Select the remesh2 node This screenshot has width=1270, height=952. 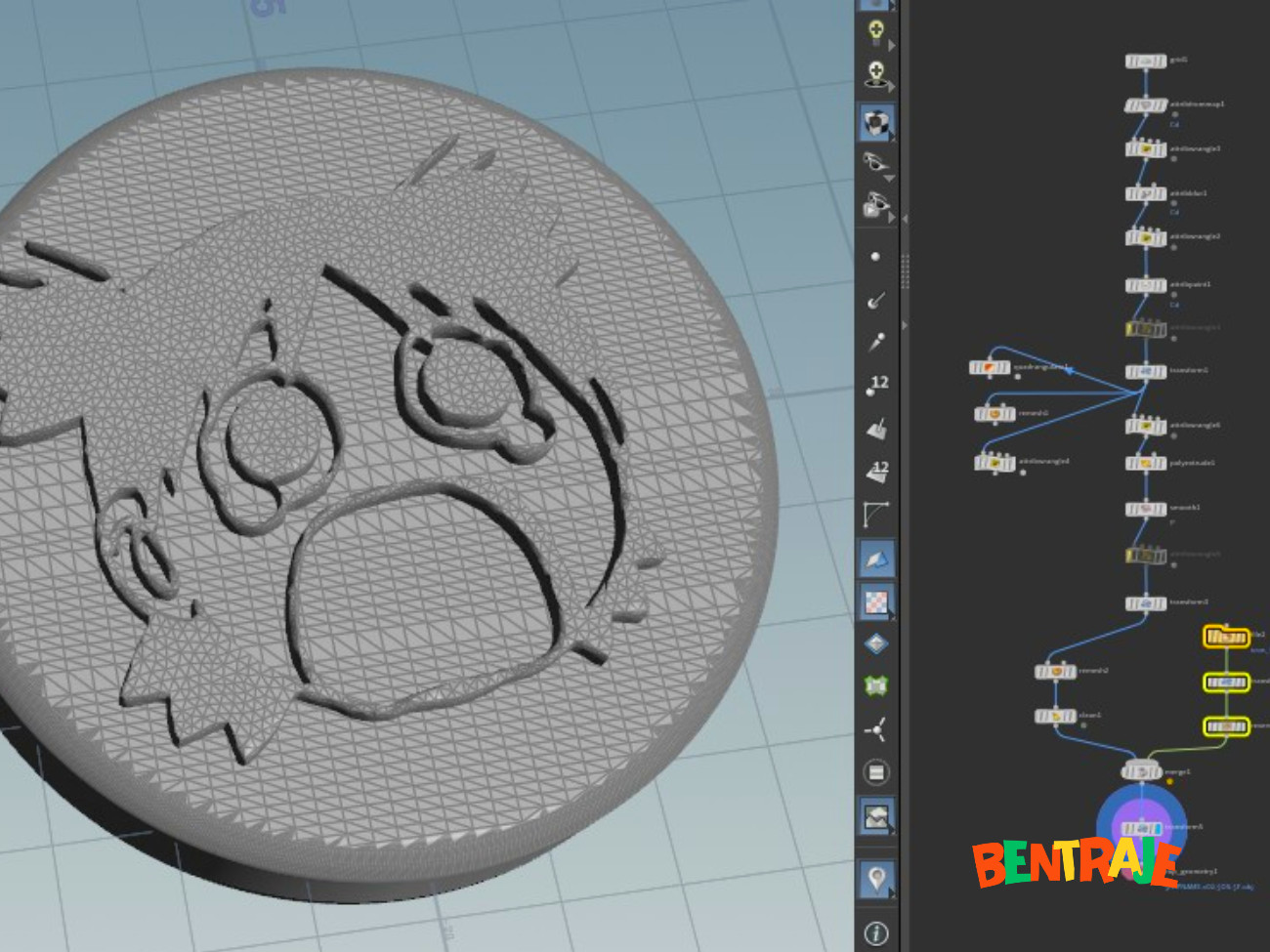tap(1055, 671)
